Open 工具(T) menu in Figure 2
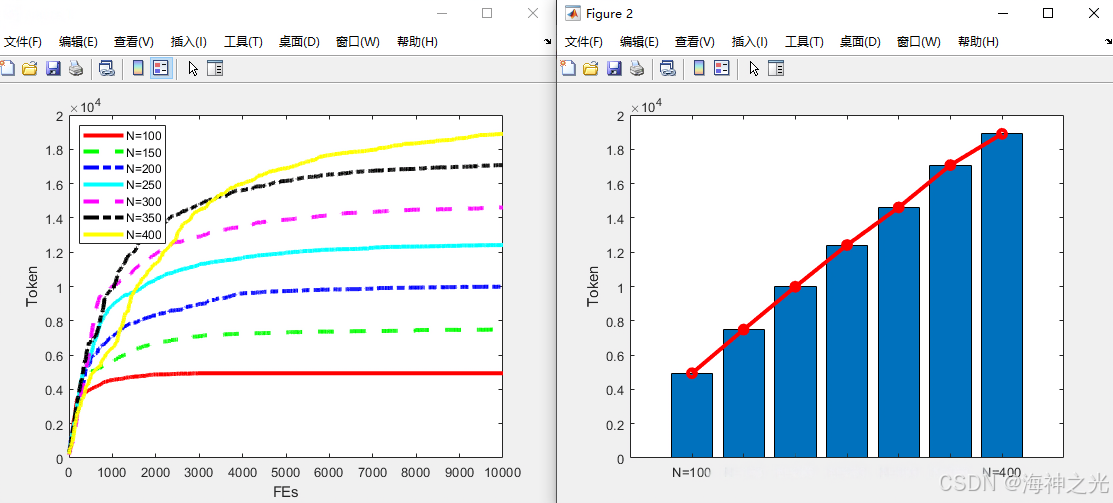Viewport: 1113px width, 503px height. 804,42
